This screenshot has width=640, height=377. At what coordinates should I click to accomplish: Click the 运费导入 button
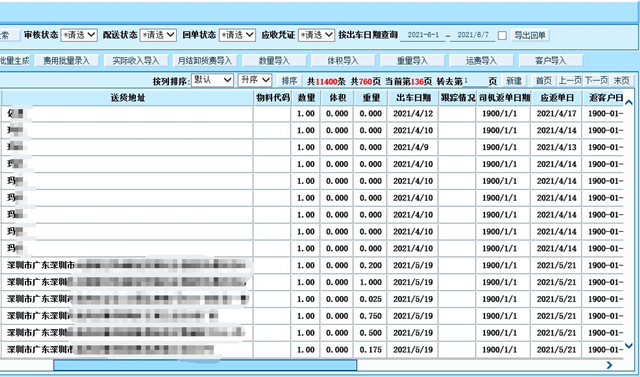481,61
